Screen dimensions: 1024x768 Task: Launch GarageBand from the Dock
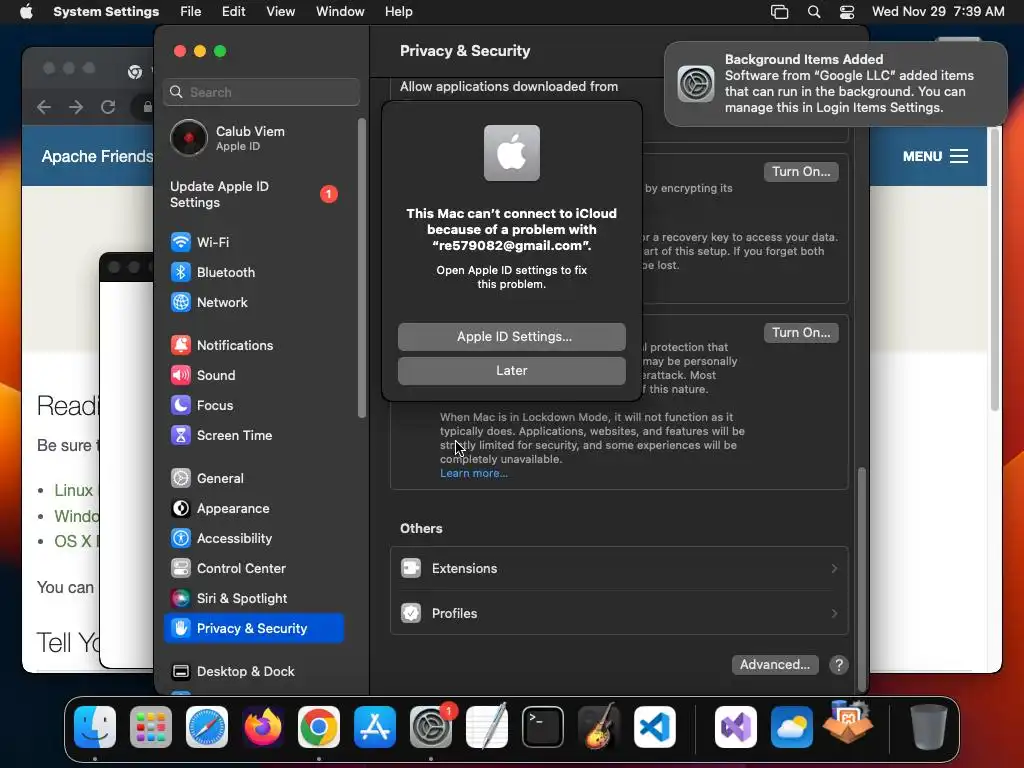point(598,726)
